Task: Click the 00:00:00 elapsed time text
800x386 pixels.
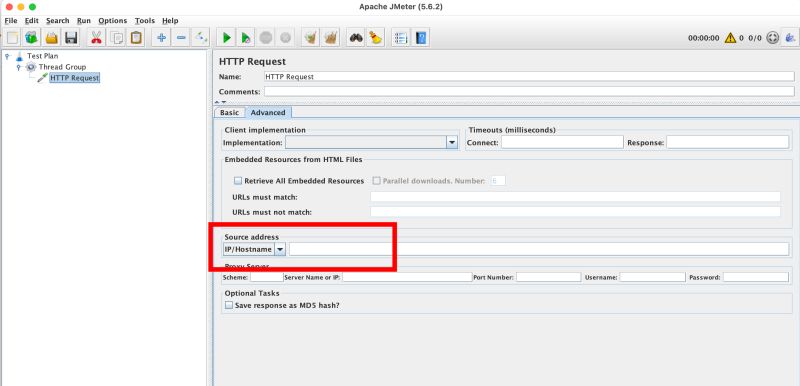Action: pyautogui.click(x=704, y=38)
